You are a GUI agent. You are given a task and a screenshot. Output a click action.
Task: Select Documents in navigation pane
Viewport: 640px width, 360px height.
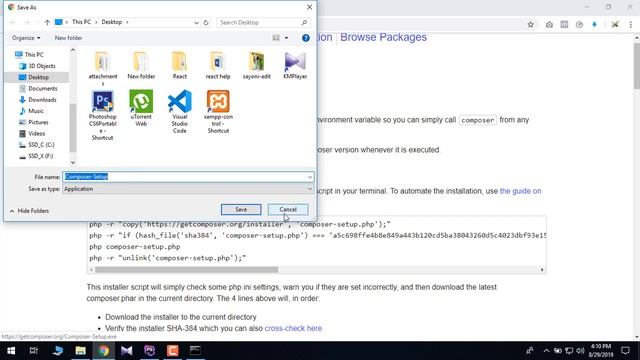click(x=38, y=89)
